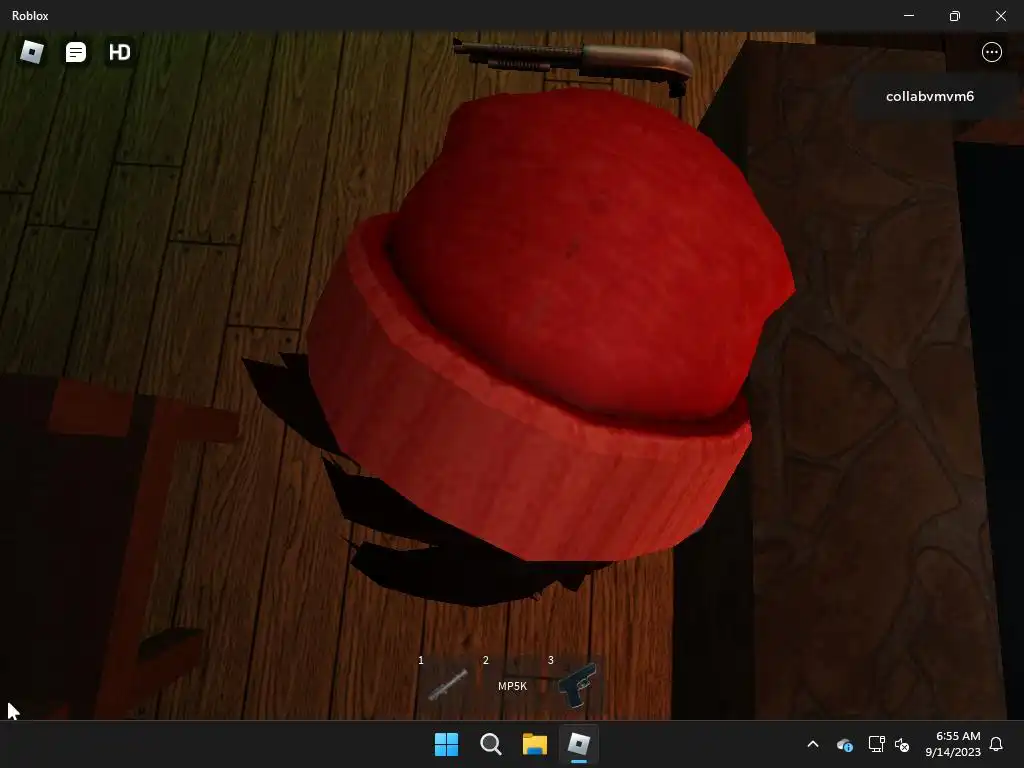1024x768 pixels.
Task: Click the HD admin icon
Action: 120,52
